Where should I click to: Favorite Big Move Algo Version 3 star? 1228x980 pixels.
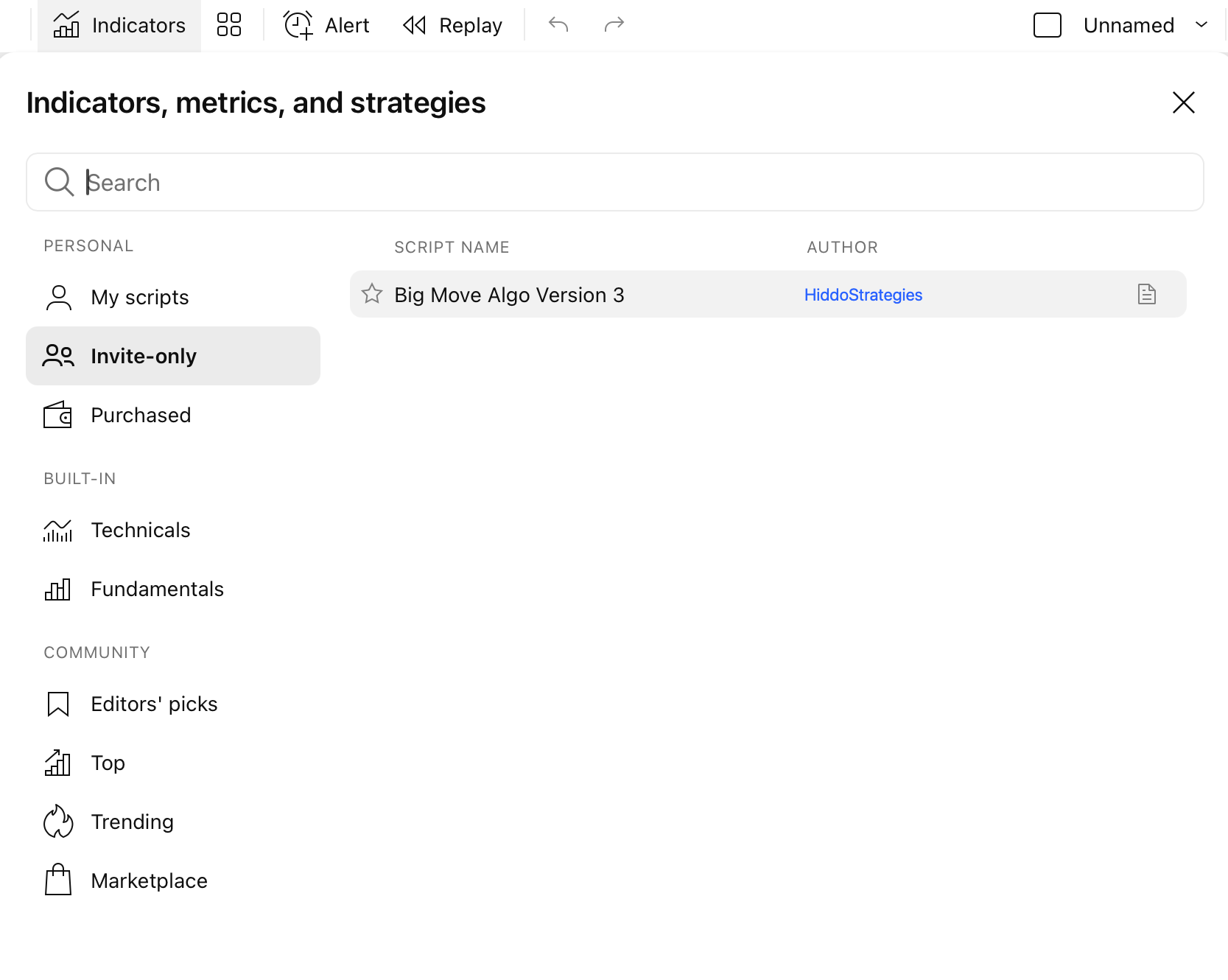point(372,294)
